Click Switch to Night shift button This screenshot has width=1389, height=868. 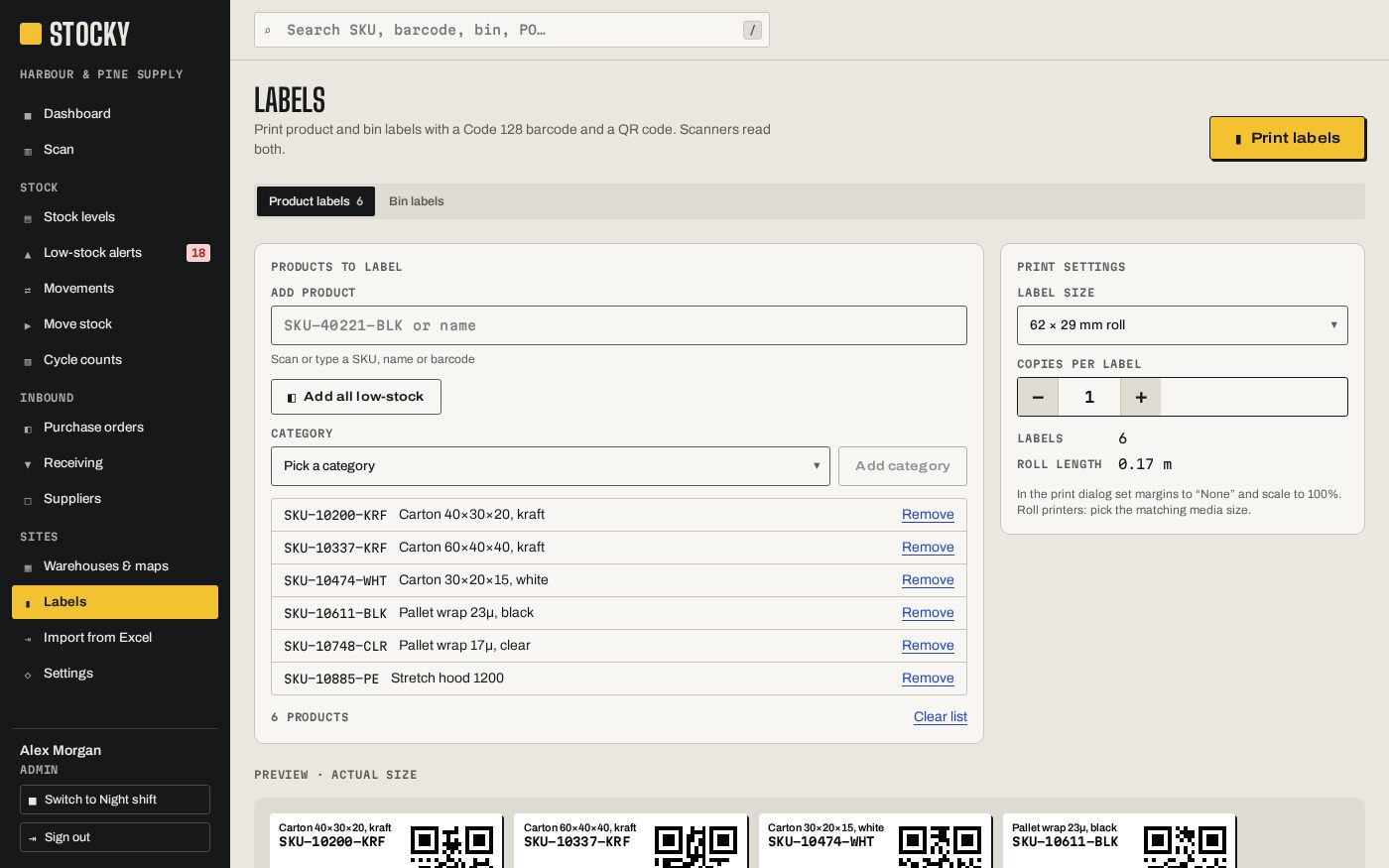tap(115, 800)
